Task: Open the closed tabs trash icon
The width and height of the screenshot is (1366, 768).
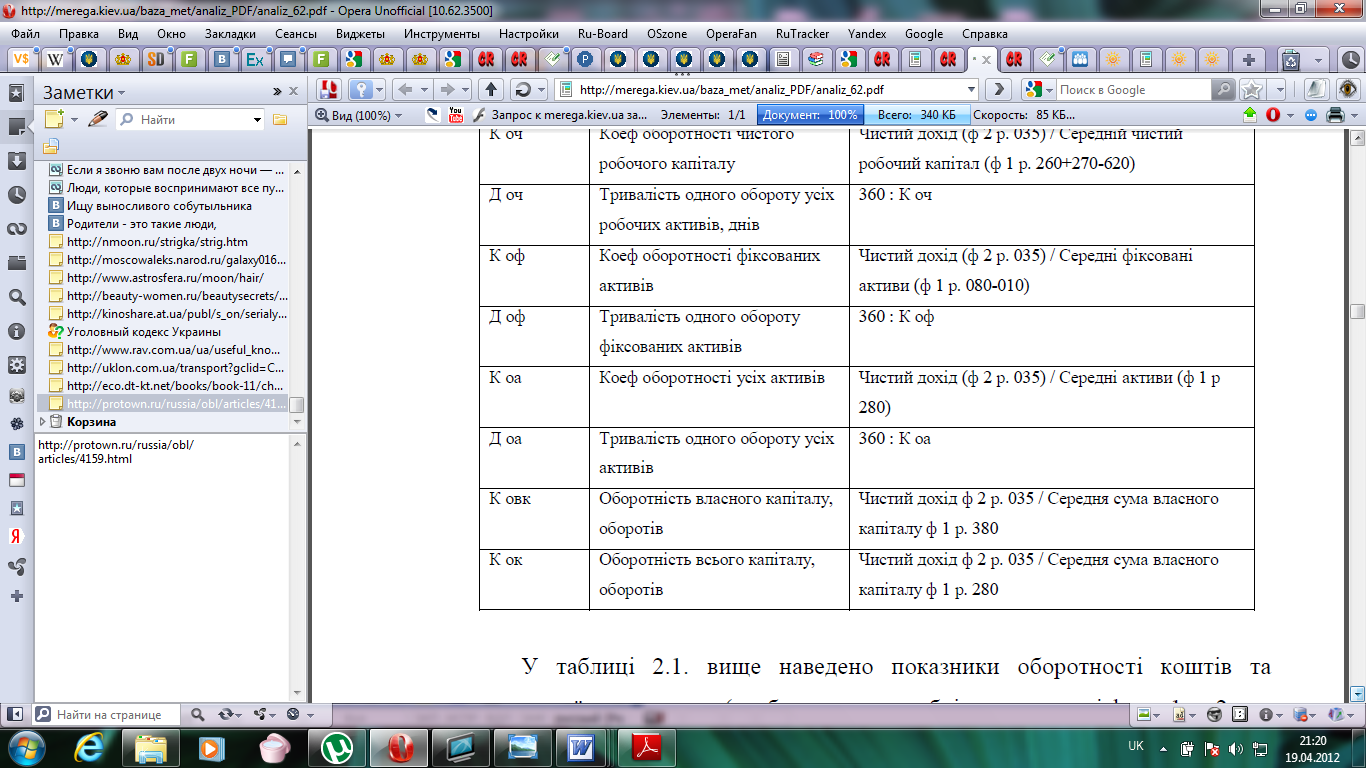Action: pos(1292,59)
